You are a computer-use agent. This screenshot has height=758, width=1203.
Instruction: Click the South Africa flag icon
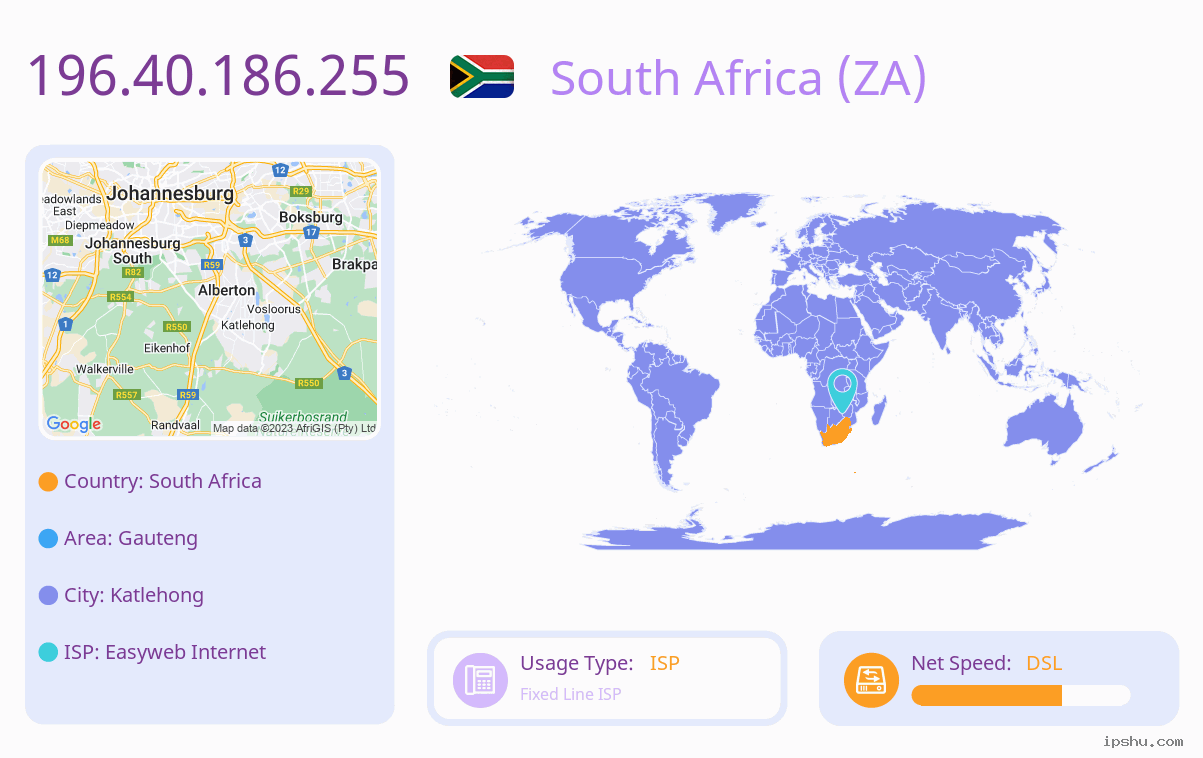pos(482,76)
